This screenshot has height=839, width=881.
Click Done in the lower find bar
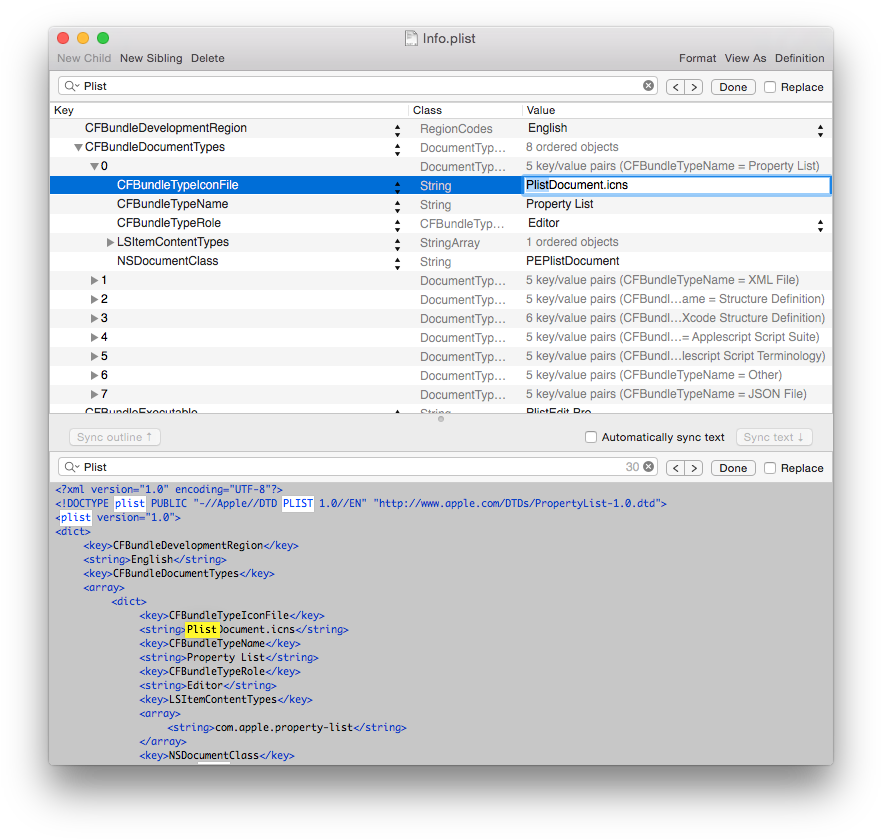[733, 468]
